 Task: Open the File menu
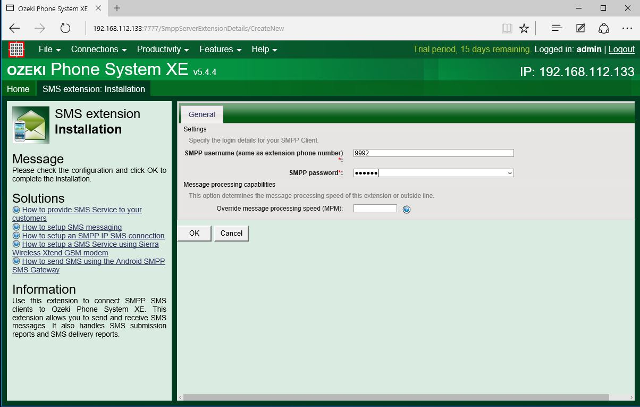[49, 49]
